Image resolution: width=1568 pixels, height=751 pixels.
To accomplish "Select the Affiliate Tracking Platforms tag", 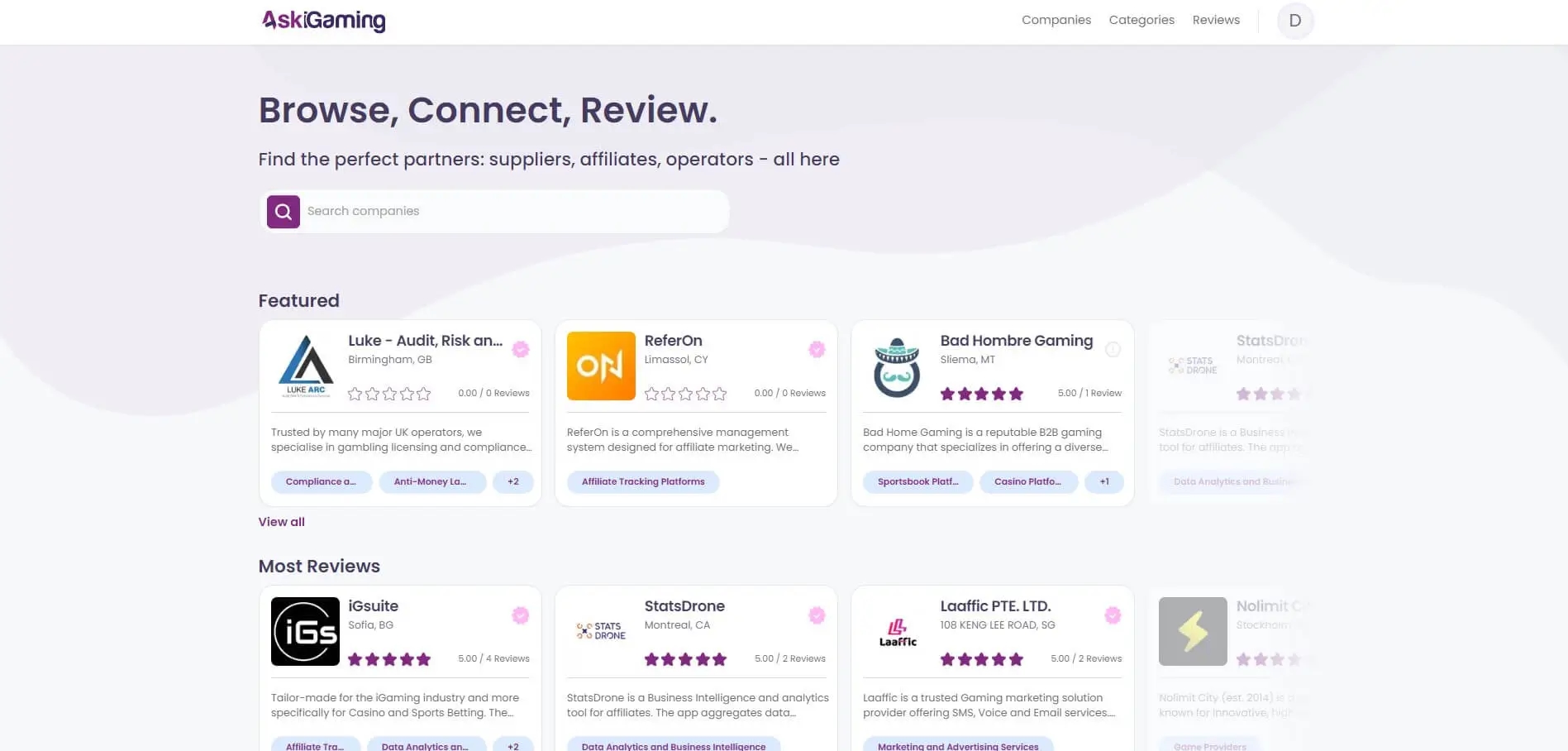I will (x=643, y=482).
